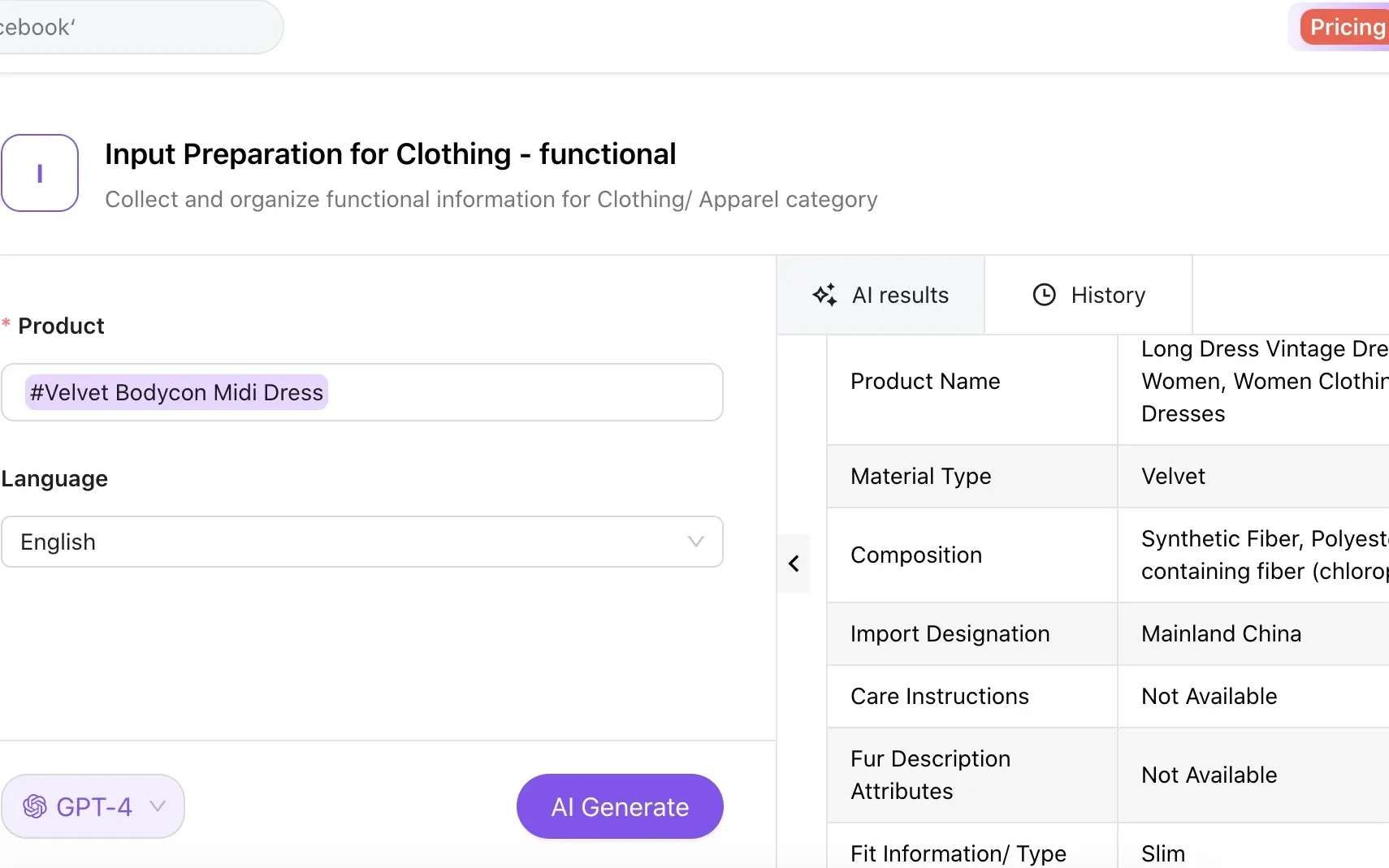Click 'Mainland China' in Import Designation row

pos(1221,633)
